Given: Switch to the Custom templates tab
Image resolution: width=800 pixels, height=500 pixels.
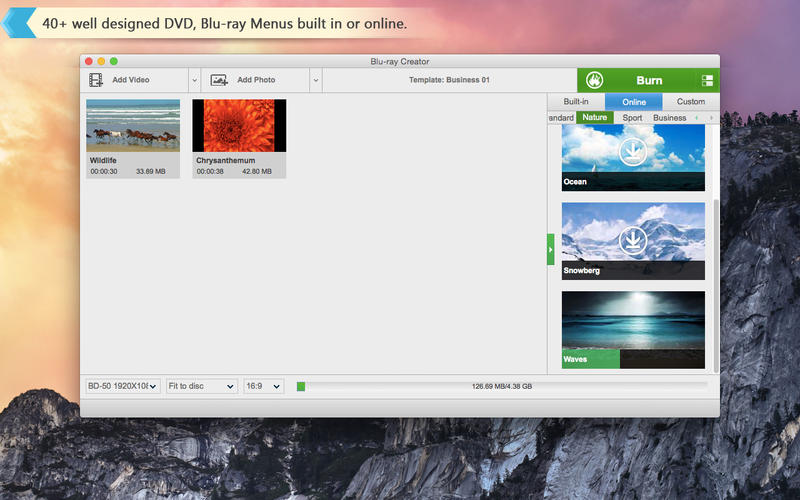Looking at the screenshot, I should [x=690, y=101].
